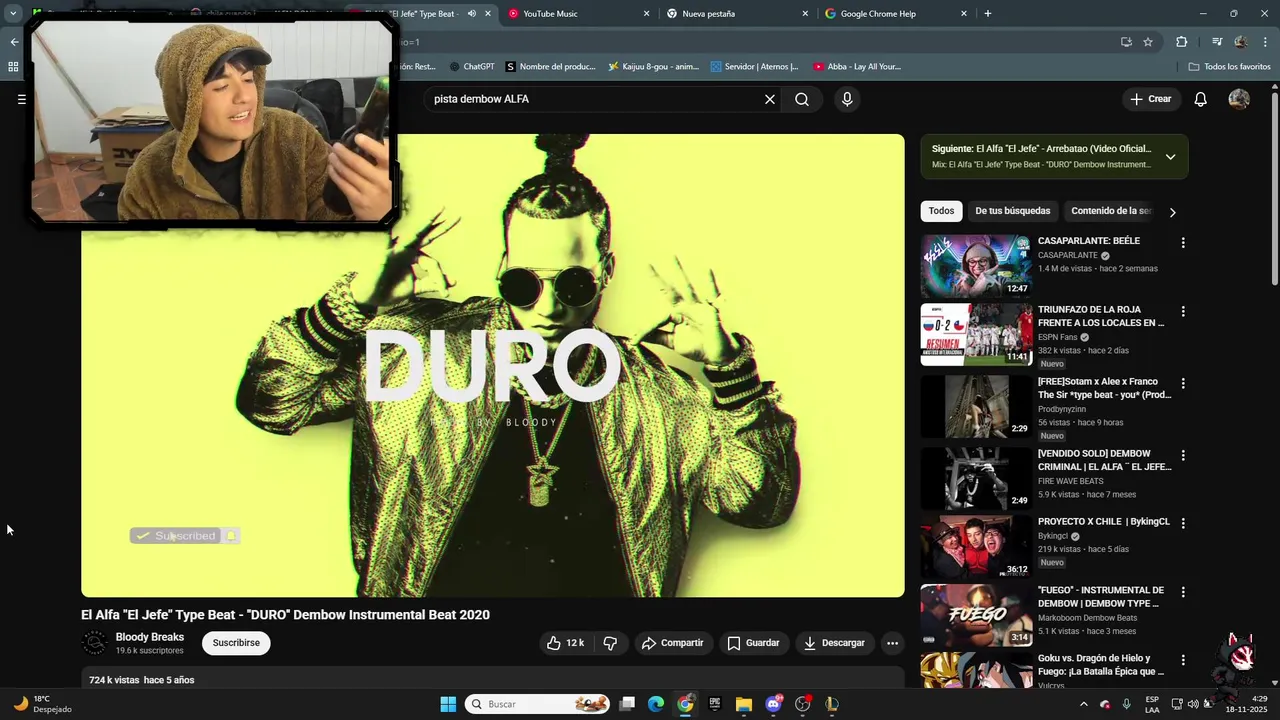Open the YouTube hamburger guide menu

(x=21, y=99)
